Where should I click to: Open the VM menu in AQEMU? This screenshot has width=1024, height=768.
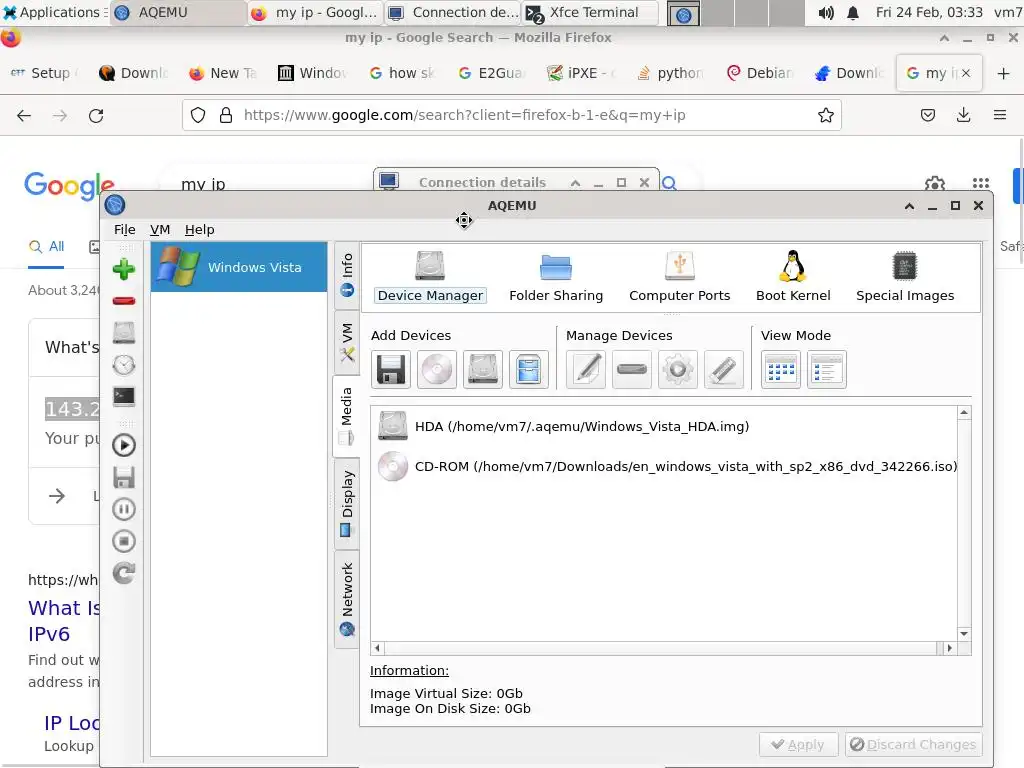pos(160,230)
